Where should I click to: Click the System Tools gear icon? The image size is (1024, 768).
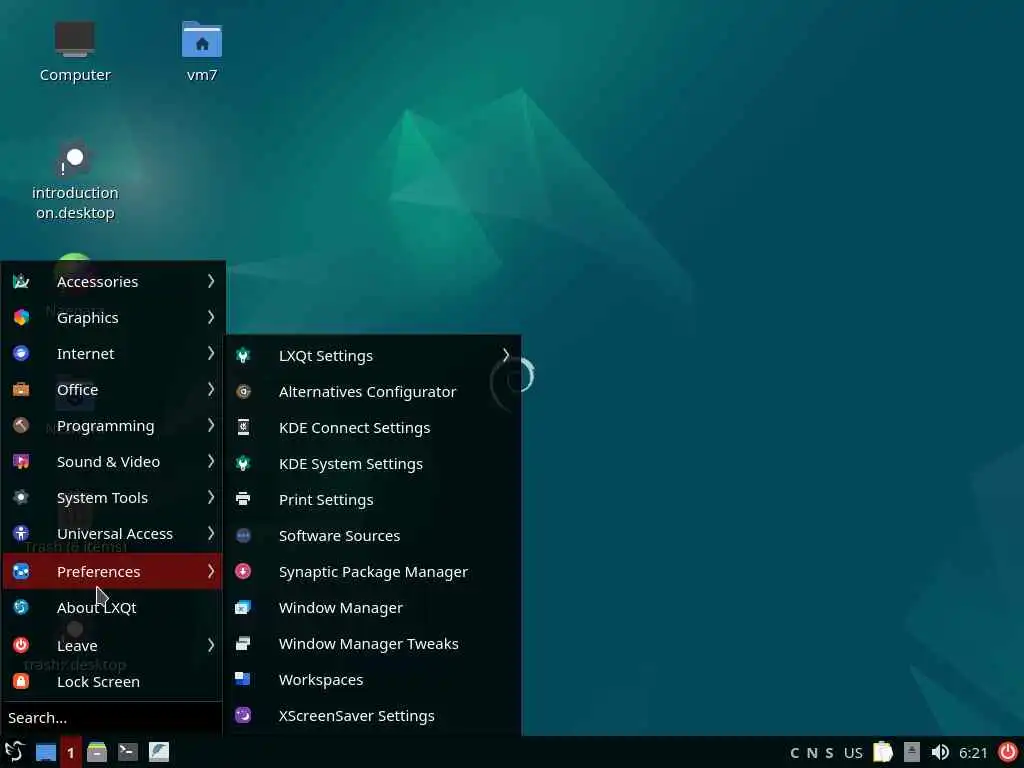[x=21, y=498]
